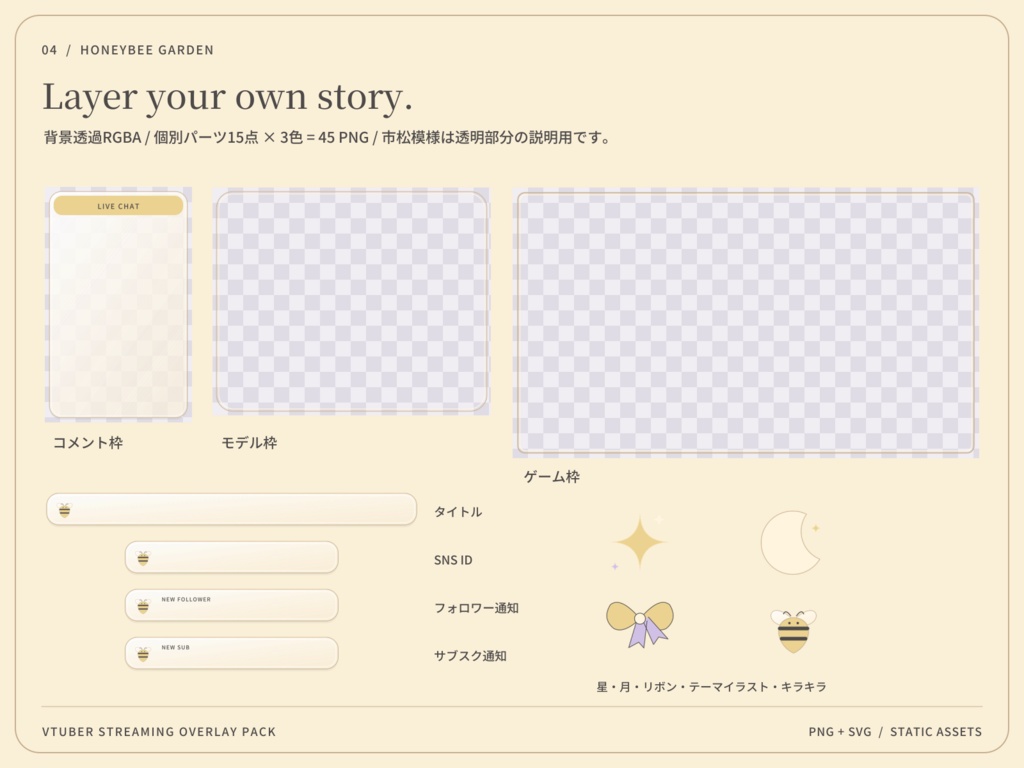Screen dimensions: 1024x768
Task: Click the bee icon beside NEW SUB
Action: coord(143,654)
